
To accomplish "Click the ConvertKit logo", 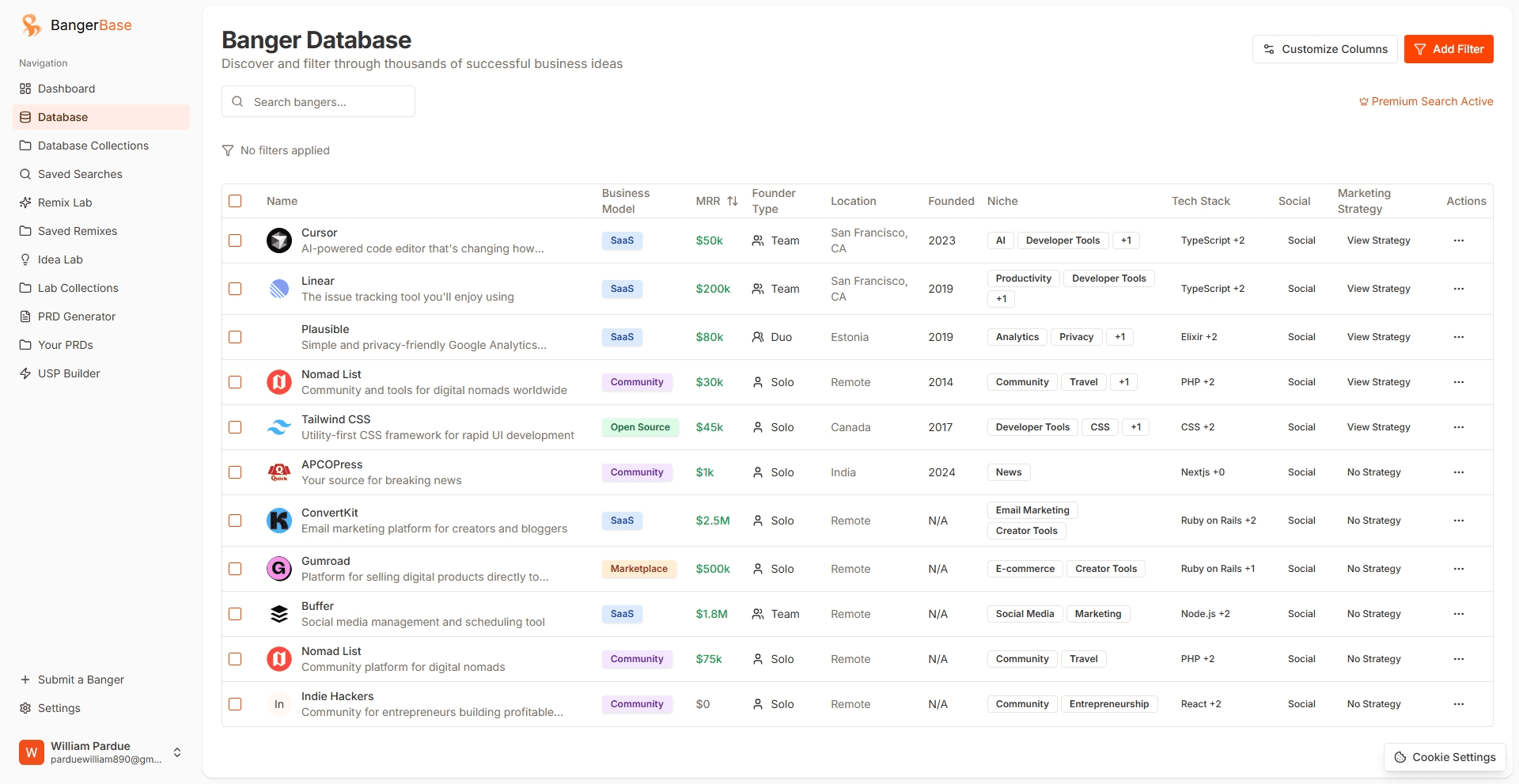I will click(x=279, y=521).
